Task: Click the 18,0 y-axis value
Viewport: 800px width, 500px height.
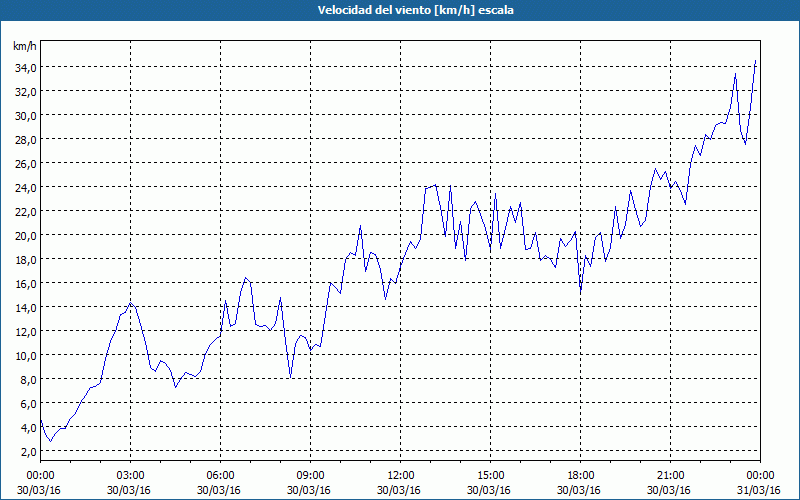Action: [x=24, y=259]
